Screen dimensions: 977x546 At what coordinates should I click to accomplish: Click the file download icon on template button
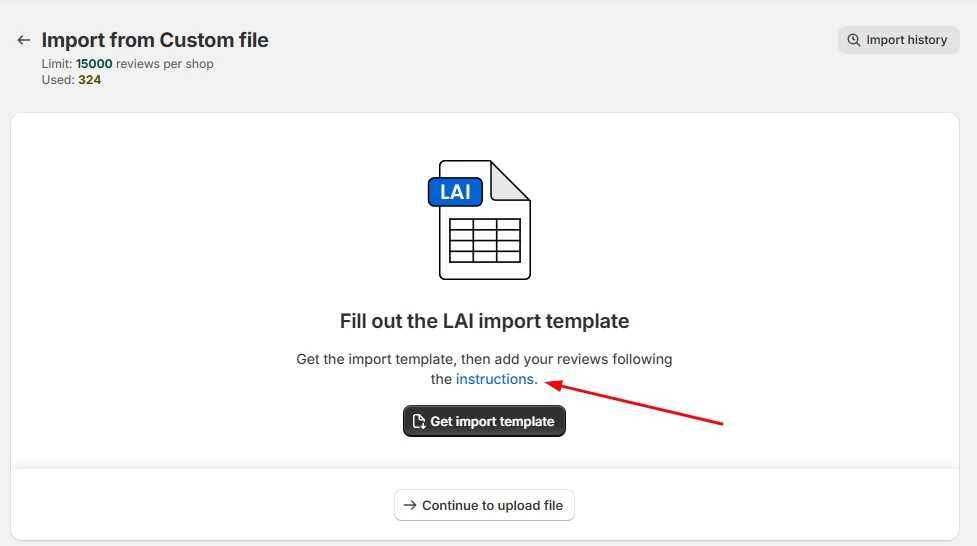point(419,421)
